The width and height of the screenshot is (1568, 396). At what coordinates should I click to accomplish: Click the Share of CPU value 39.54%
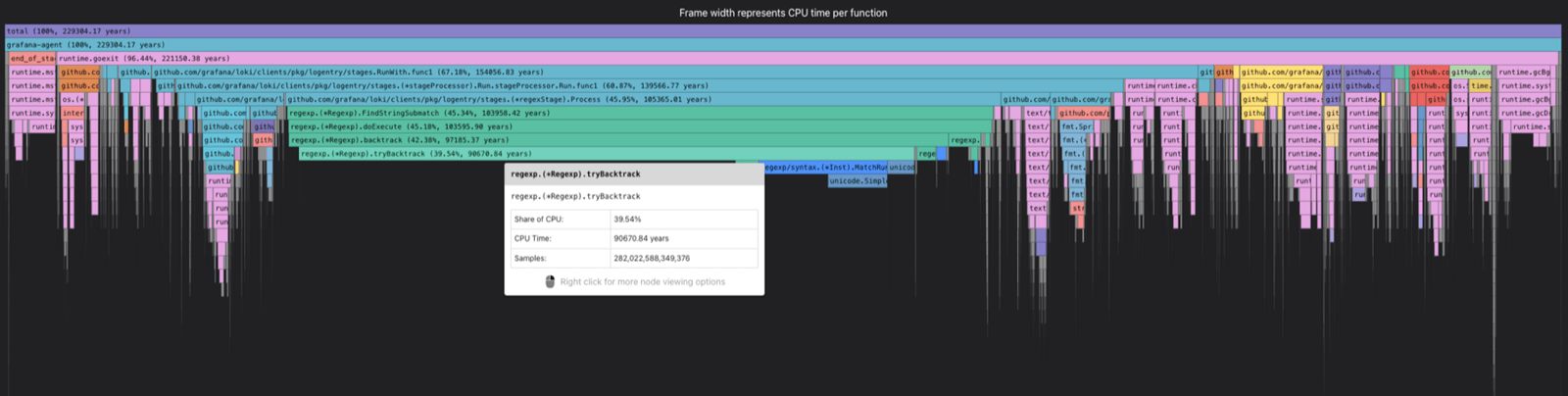(x=627, y=220)
